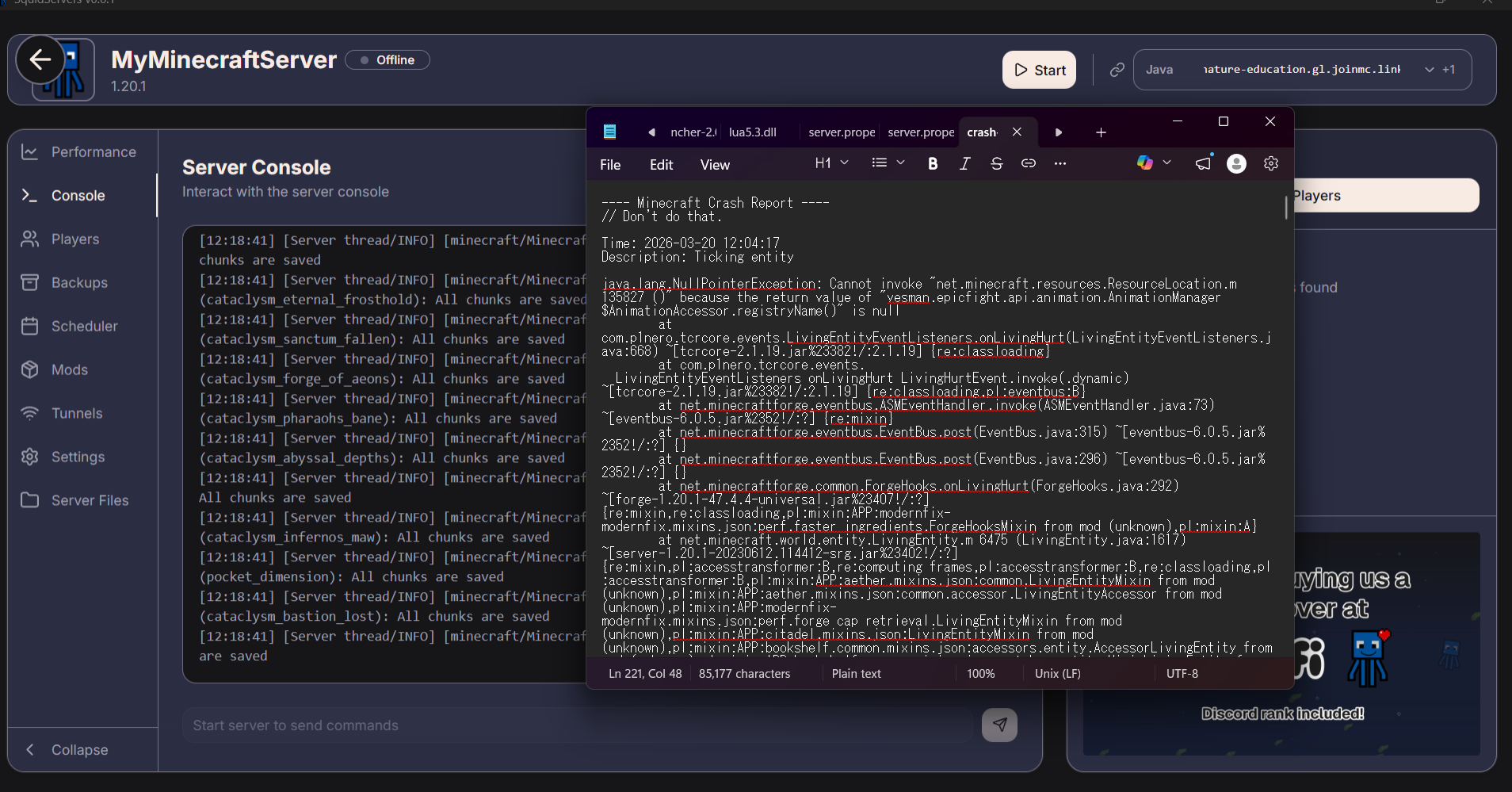Insert a link in Notepad
Screen dimensions: 1512x792
click(x=1028, y=163)
